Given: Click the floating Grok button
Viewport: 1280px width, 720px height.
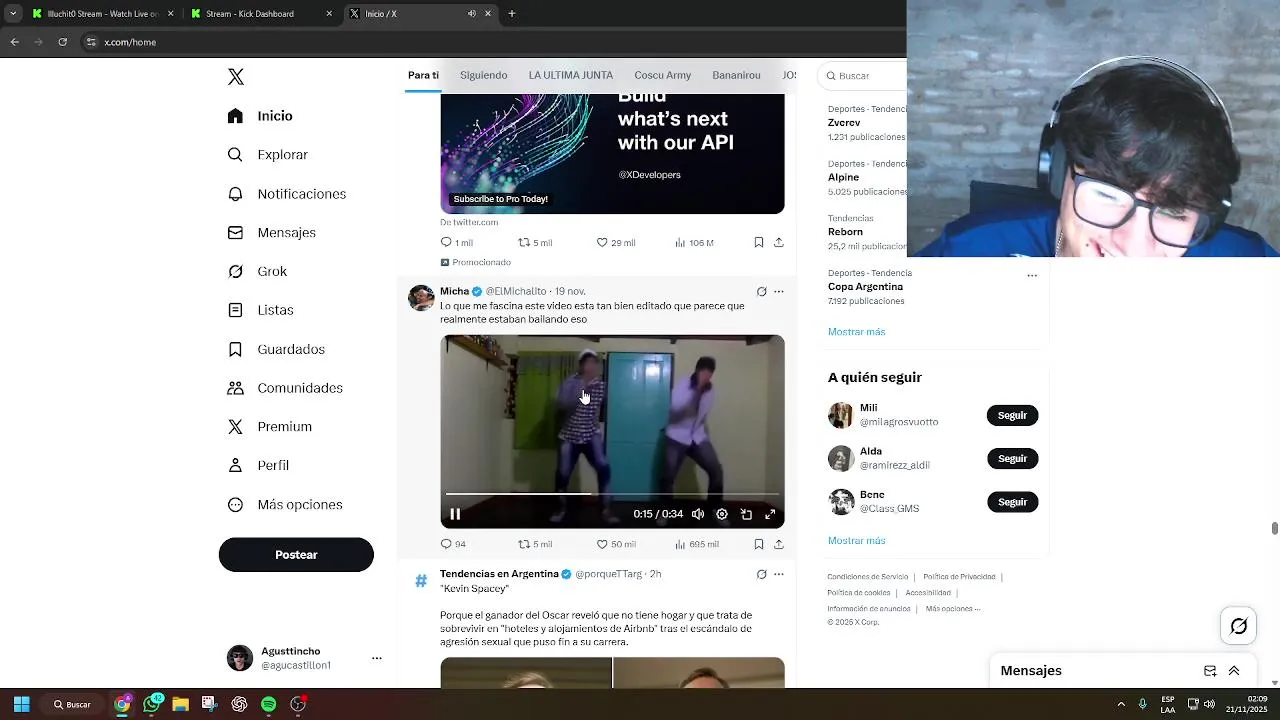Looking at the screenshot, I should [x=1239, y=626].
